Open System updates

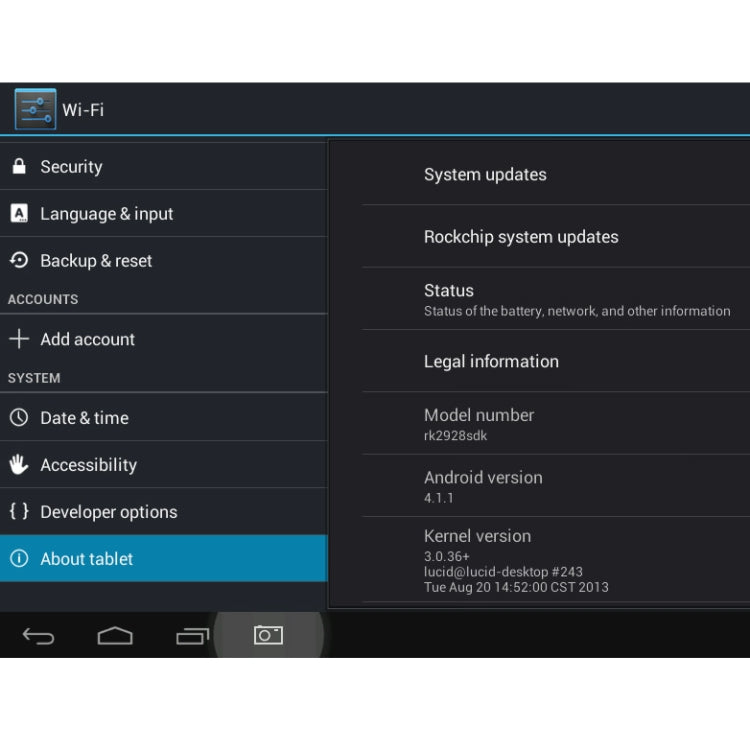click(555, 174)
